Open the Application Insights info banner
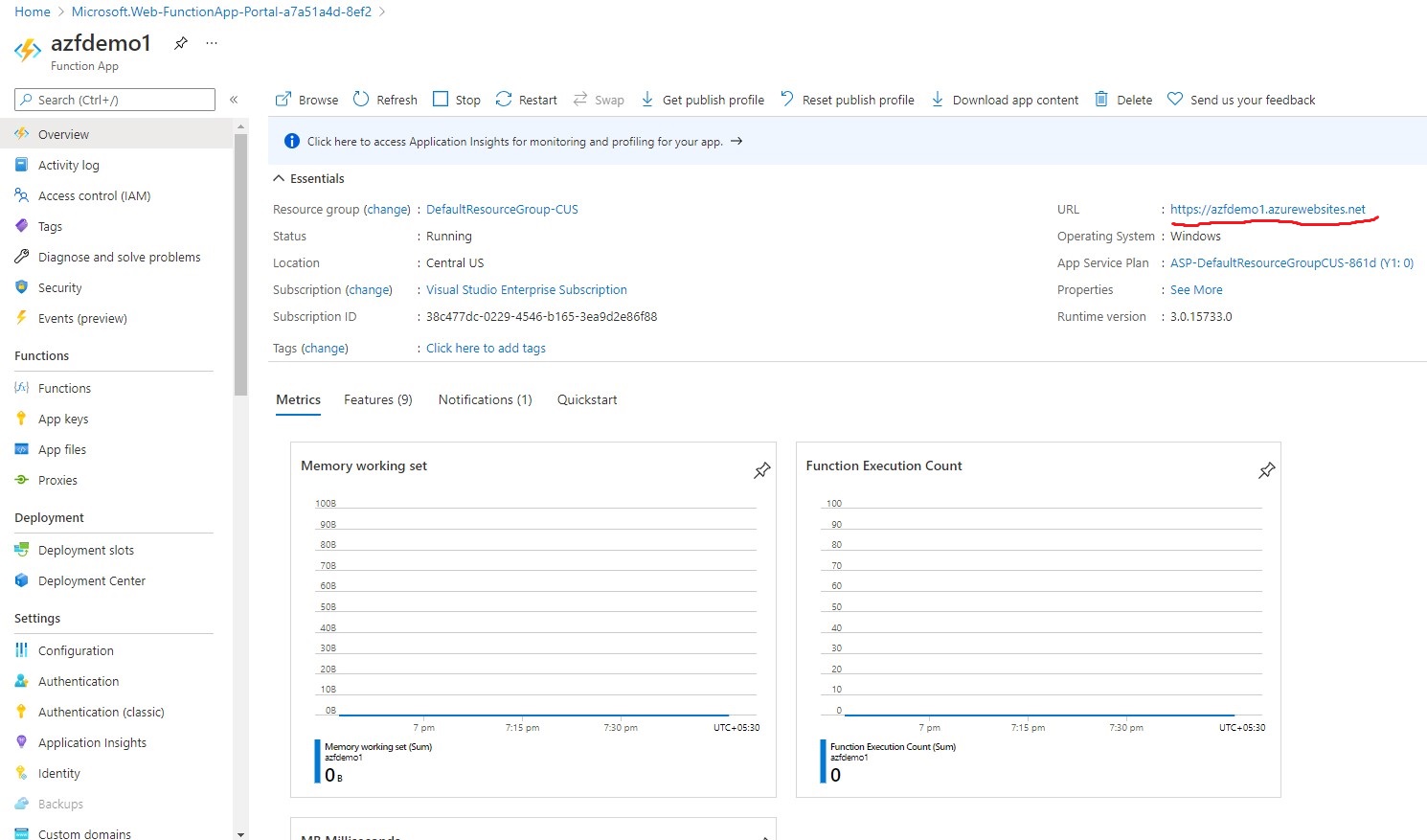The width and height of the screenshot is (1427, 840). (x=514, y=142)
